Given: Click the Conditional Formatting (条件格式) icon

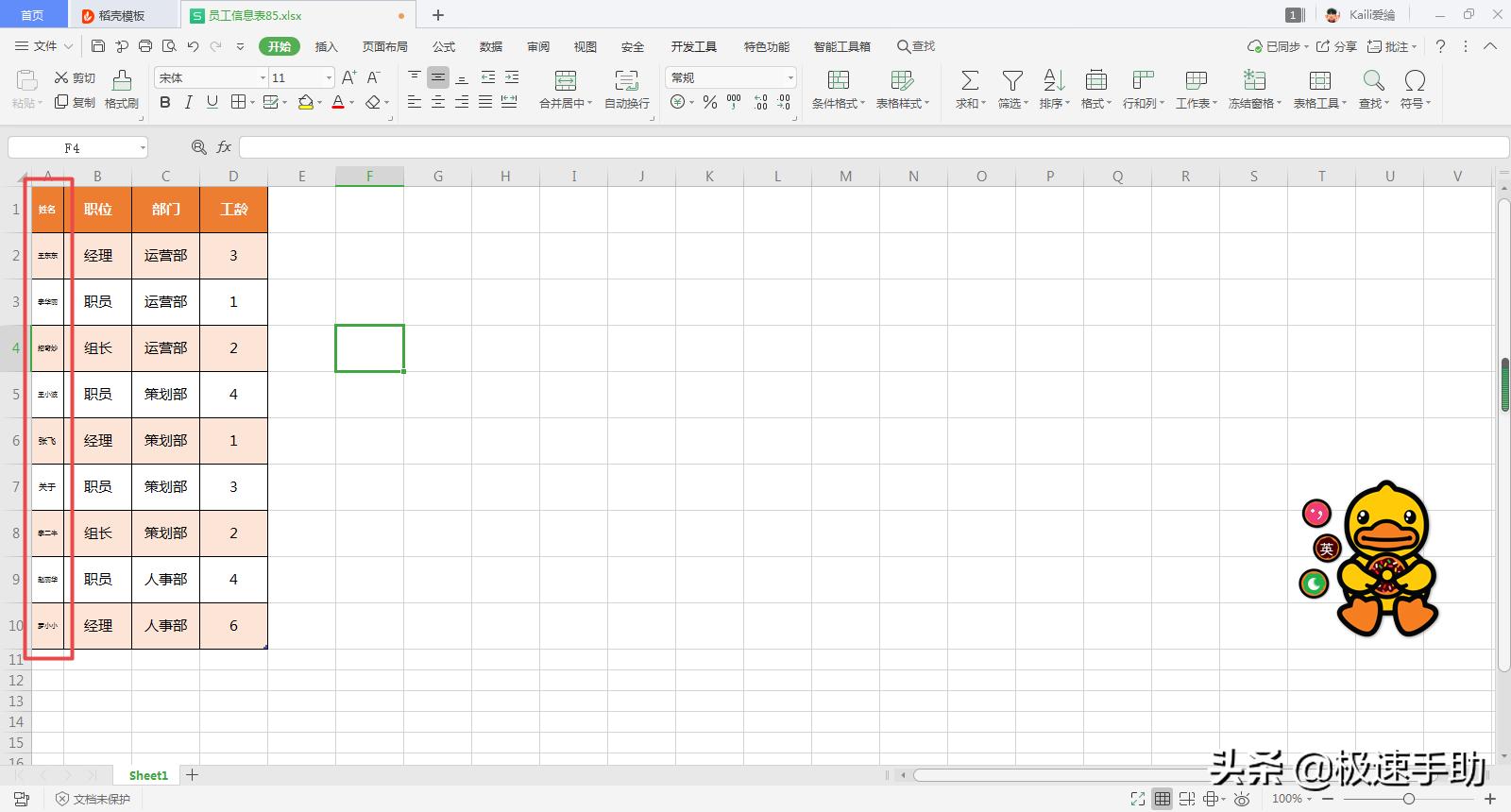Looking at the screenshot, I should (x=838, y=81).
